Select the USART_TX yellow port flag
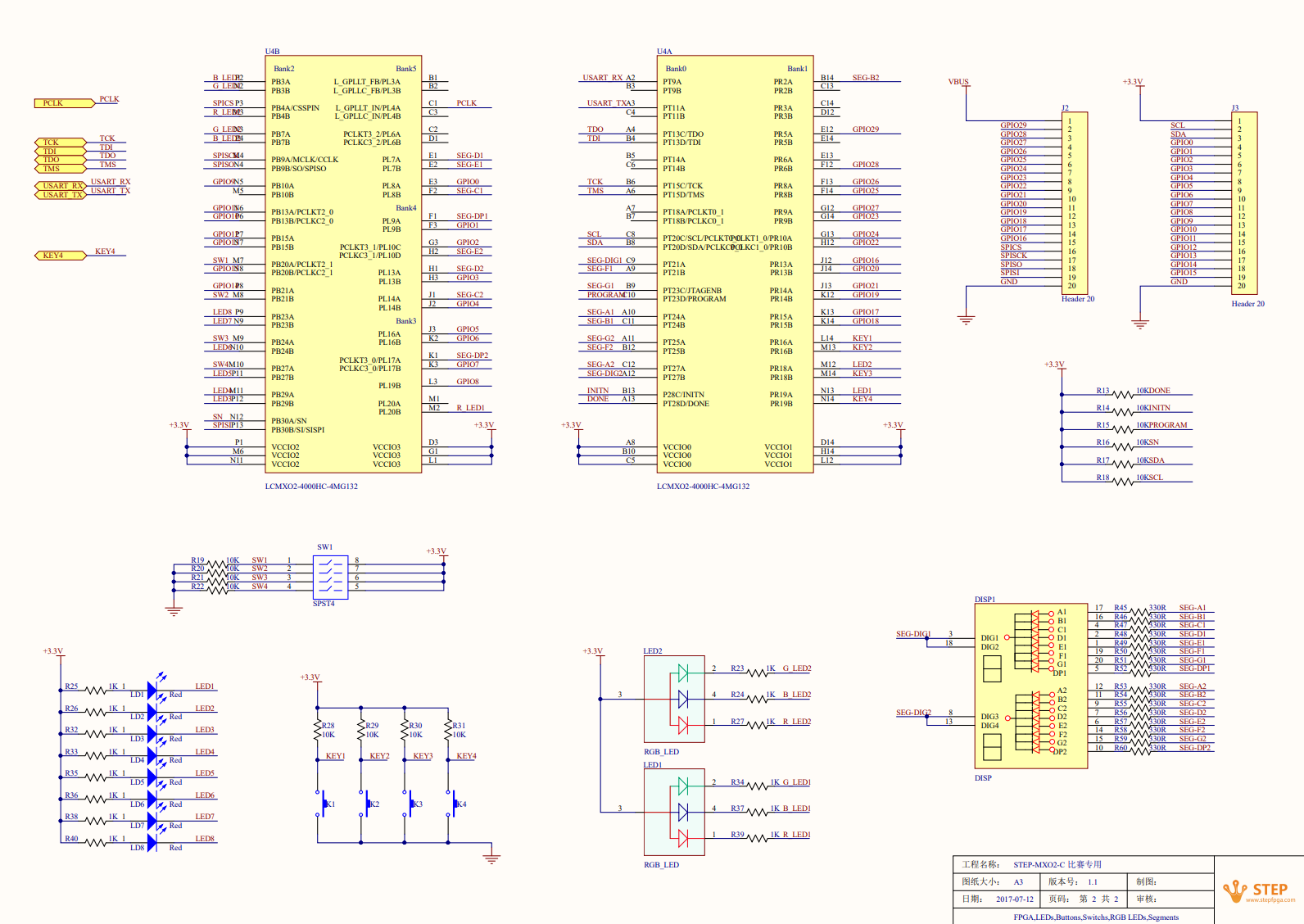This screenshot has height=924, width=1304. pyautogui.click(x=60, y=195)
